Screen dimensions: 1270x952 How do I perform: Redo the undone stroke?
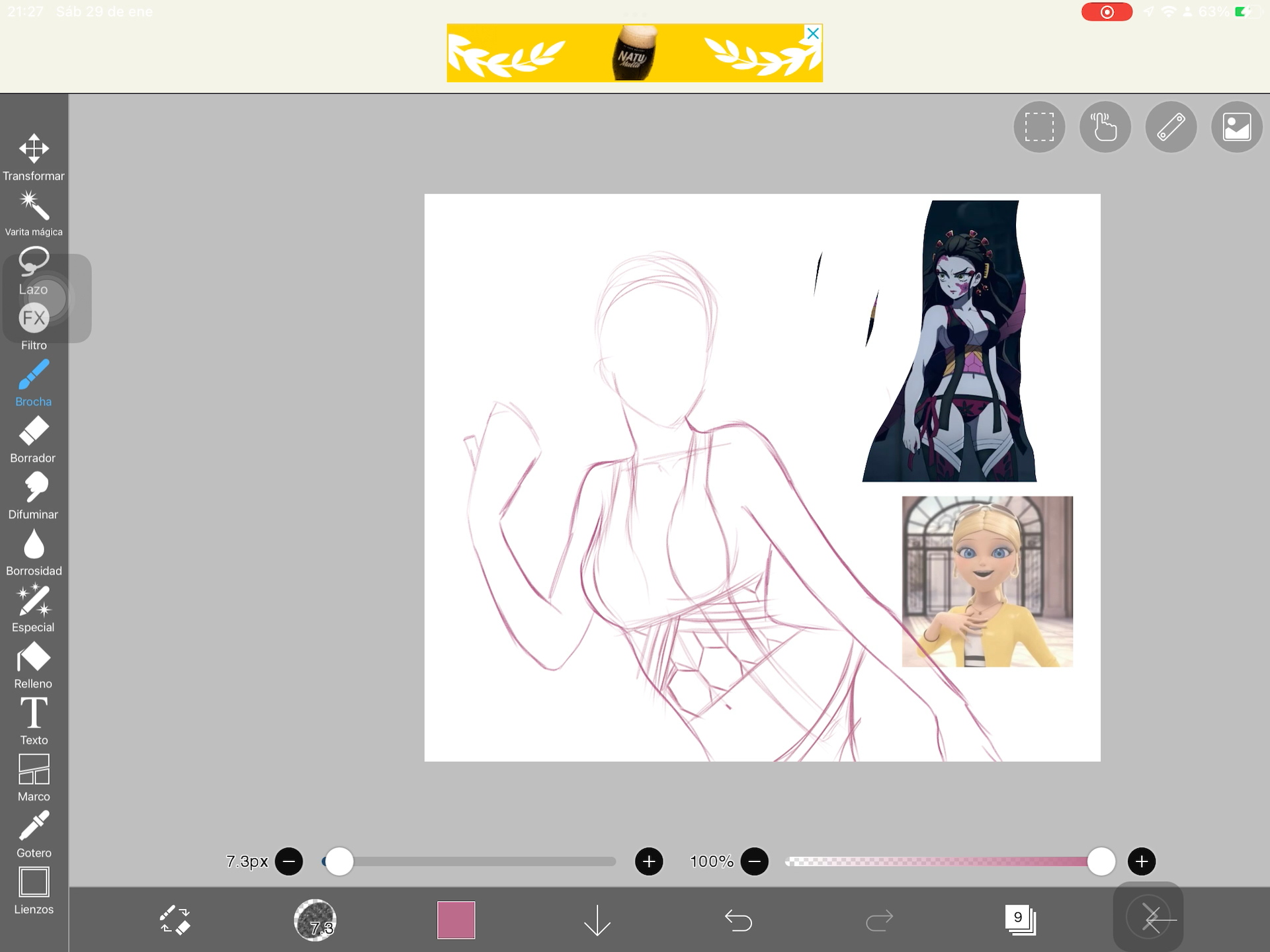point(879,920)
